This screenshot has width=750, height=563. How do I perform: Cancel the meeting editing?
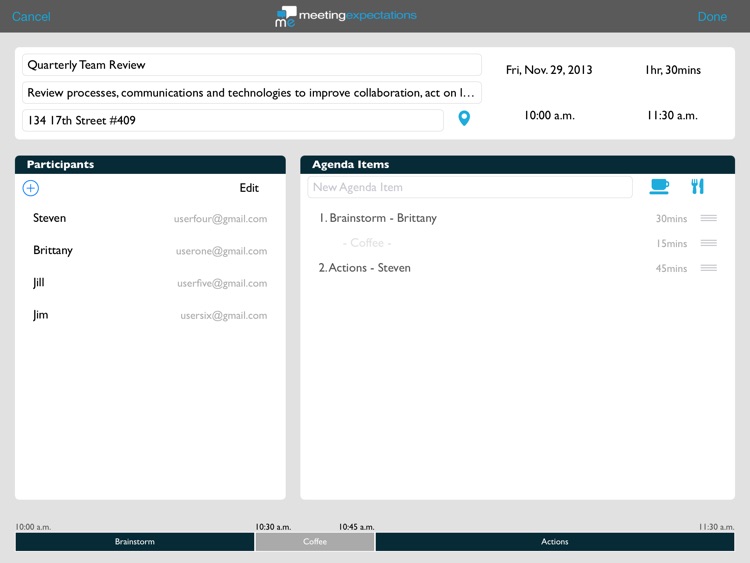pyautogui.click(x=31, y=17)
